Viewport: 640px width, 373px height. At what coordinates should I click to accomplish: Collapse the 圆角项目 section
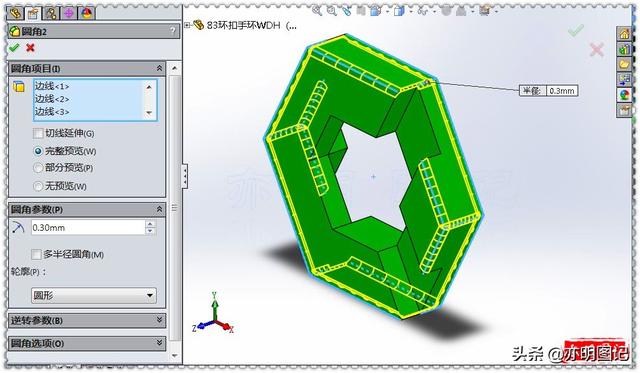click(x=160, y=68)
